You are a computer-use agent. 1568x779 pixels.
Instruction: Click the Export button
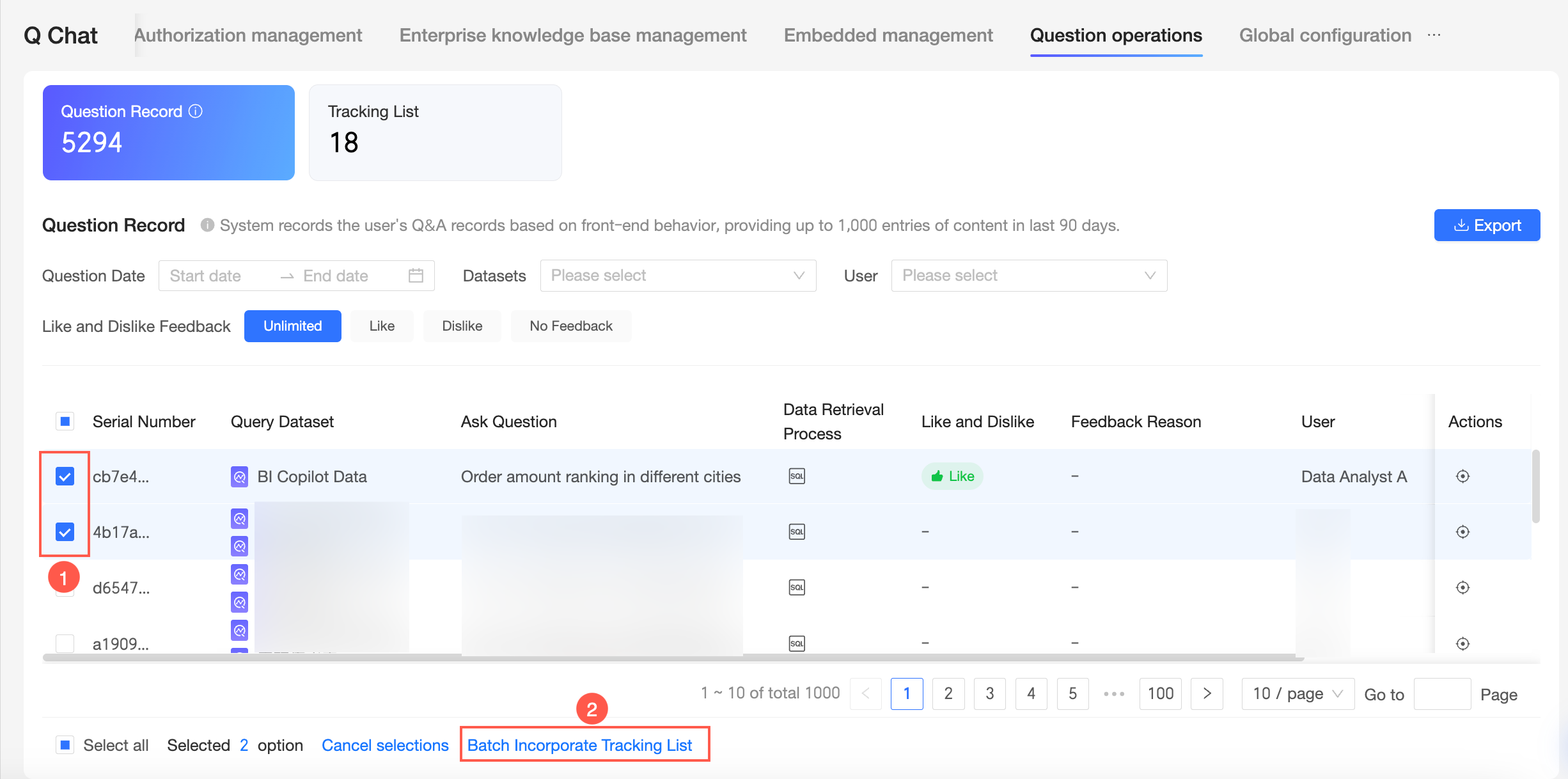click(x=1486, y=225)
